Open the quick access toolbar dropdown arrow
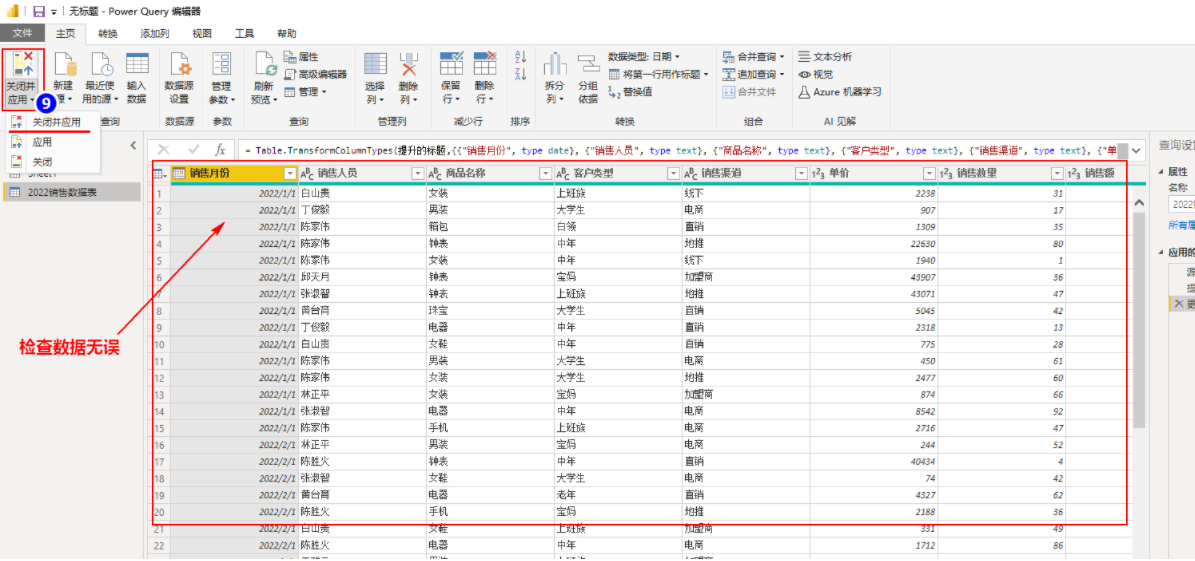1195x561 pixels. point(53,12)
